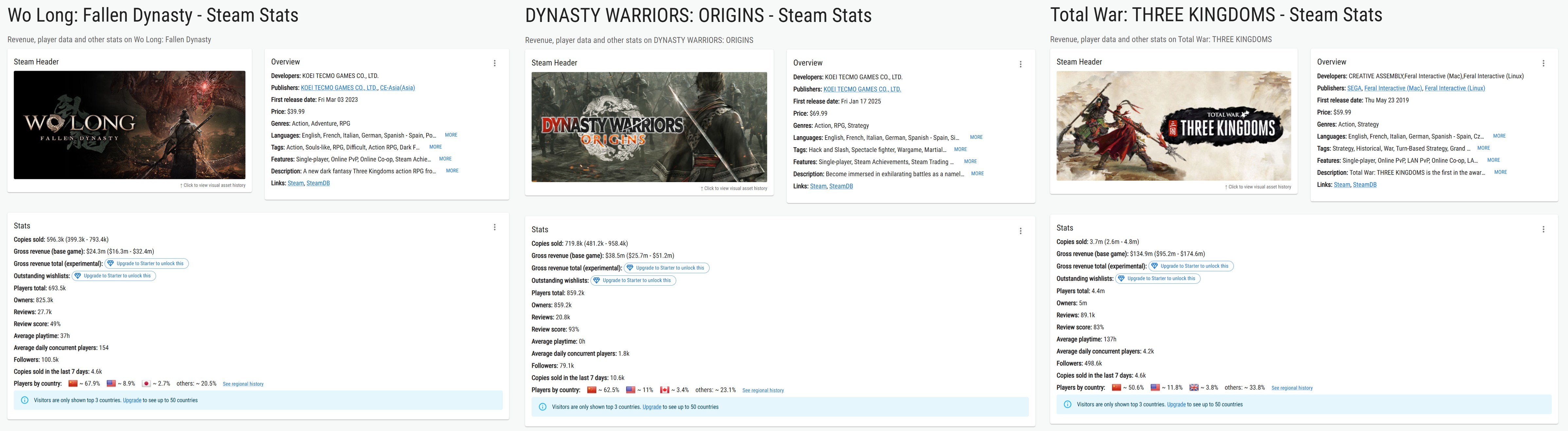Click Total War 'Click to view visual asset history'
The width and height of the screenshot is (1568, 431).
tap(1258, 187)
